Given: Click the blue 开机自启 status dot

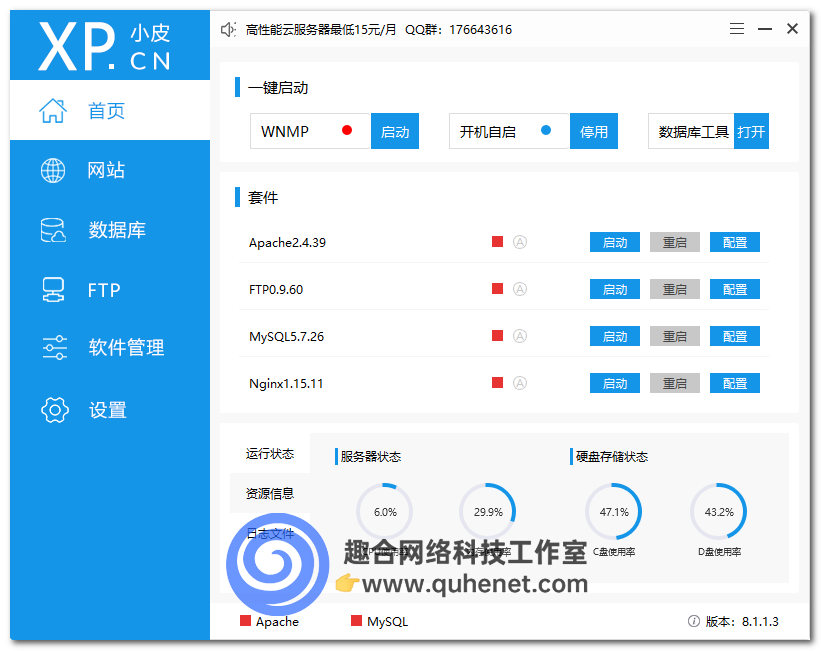Looking at the screenshot, I should (x=546, y=130).
